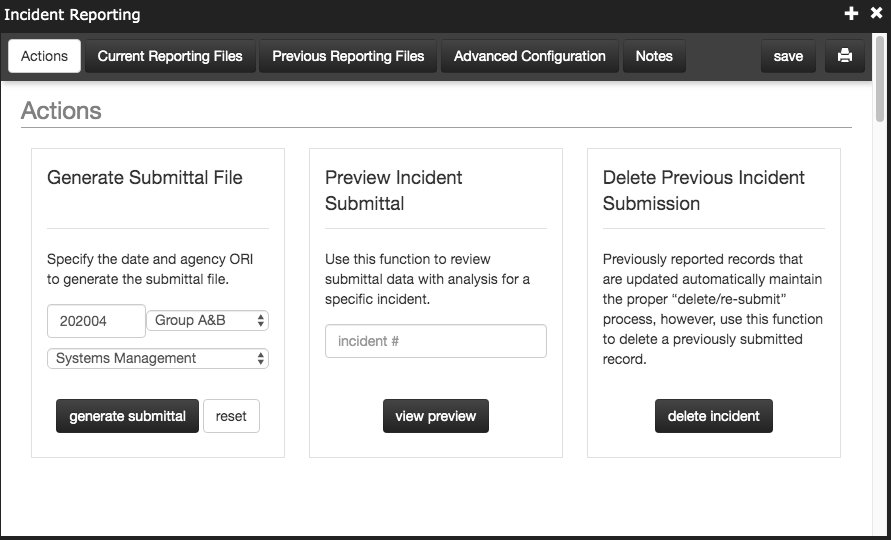This screenshot has width=891, height=540.
Task: Expand the Systems Management agency dropdown
Action: coord(158,358)
